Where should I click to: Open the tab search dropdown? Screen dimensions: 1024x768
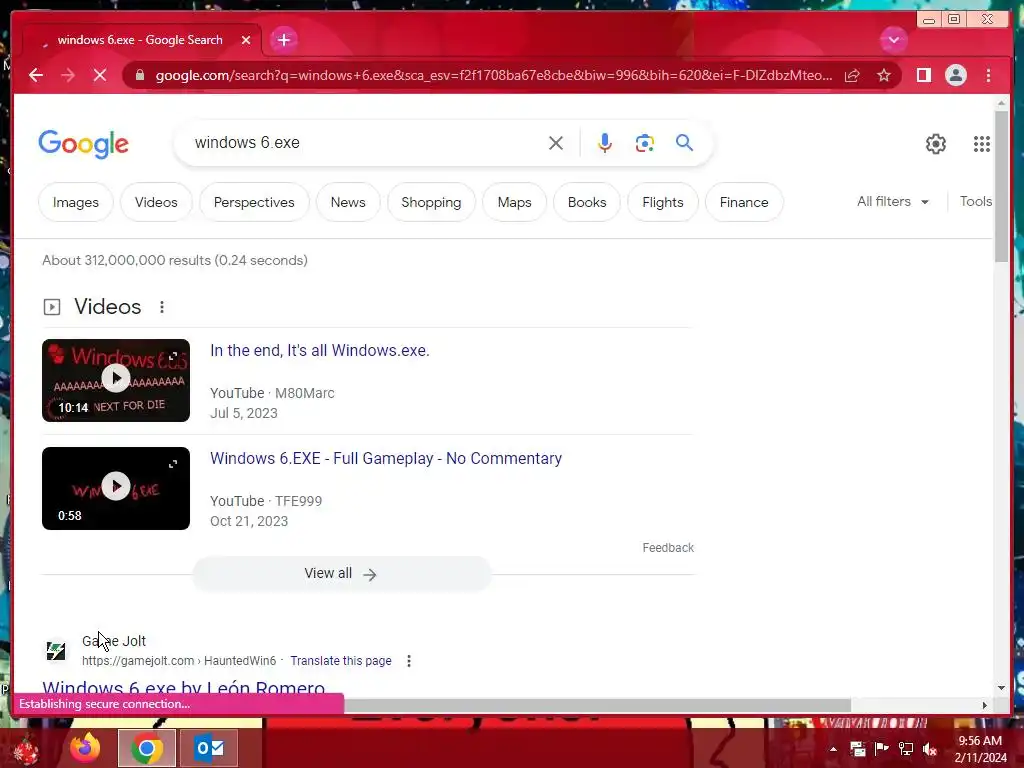[893, 40]
